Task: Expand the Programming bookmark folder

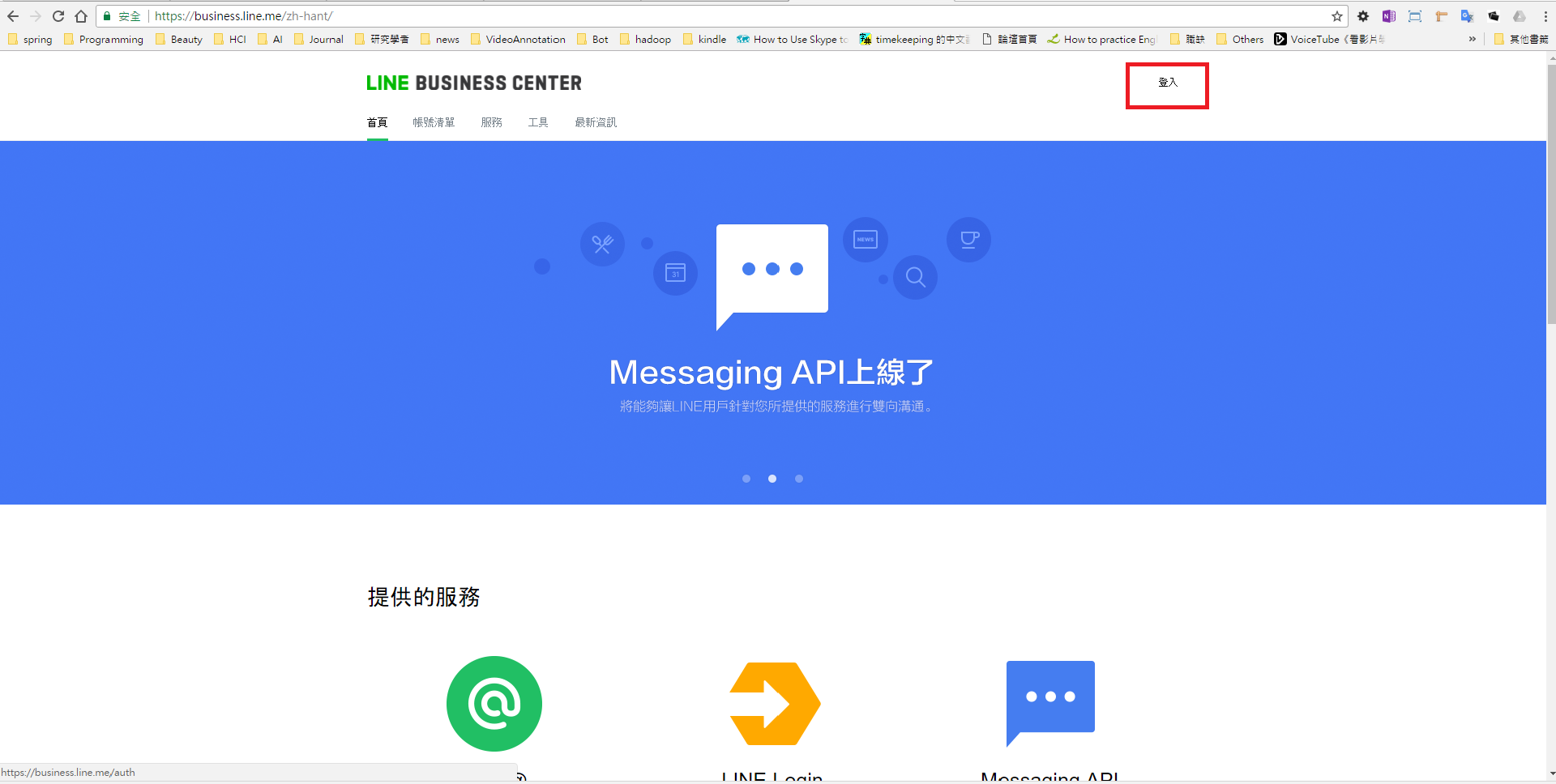Action: tap(103, 39)
